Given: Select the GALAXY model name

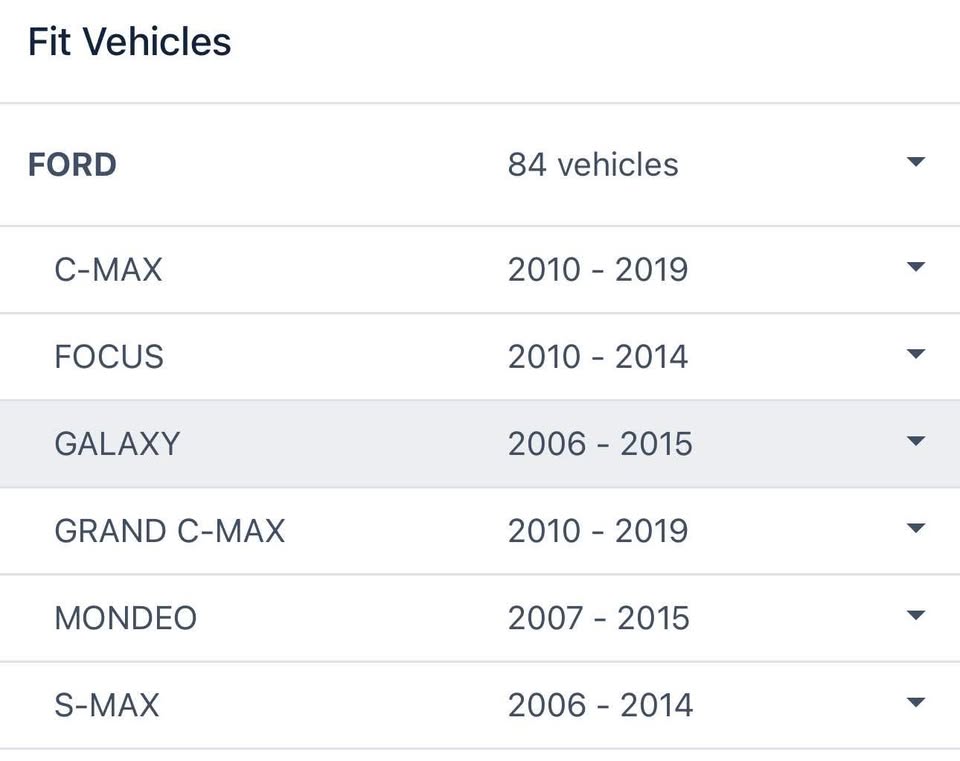Looking at the screenshot, I should pyautogui.click(x=118, y=444).
